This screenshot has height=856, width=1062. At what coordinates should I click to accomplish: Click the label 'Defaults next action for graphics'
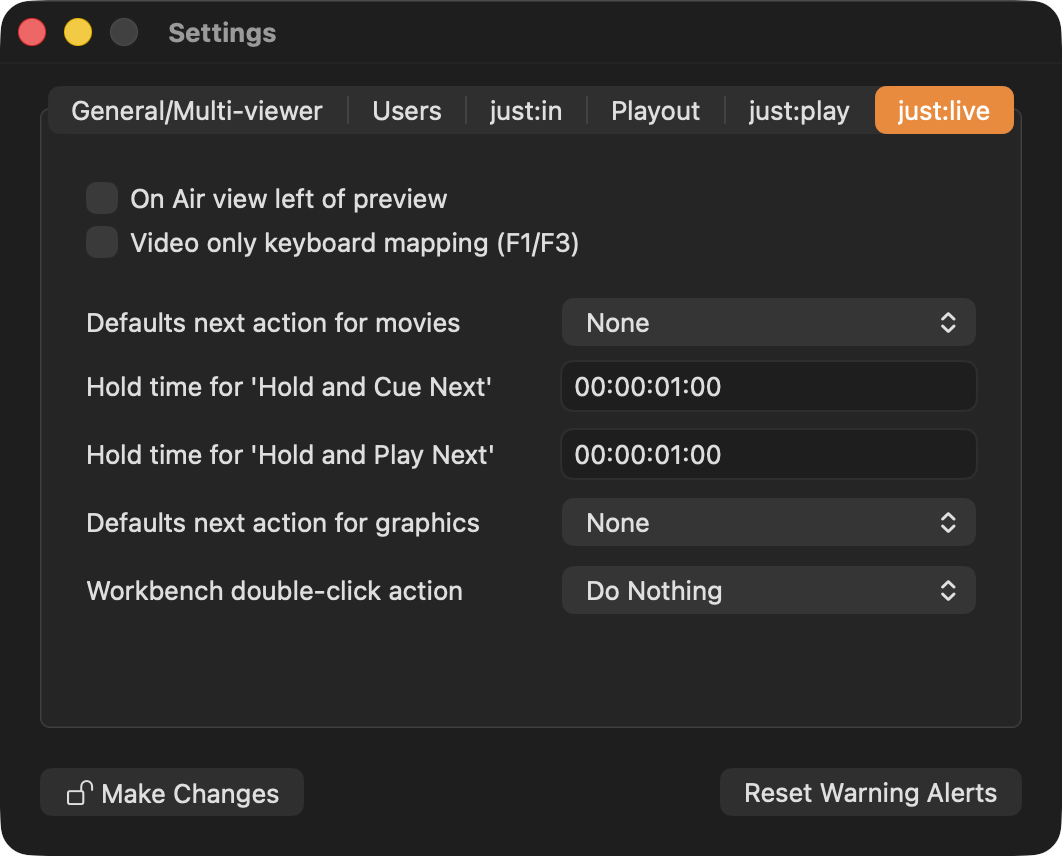(x=283, y=523)
